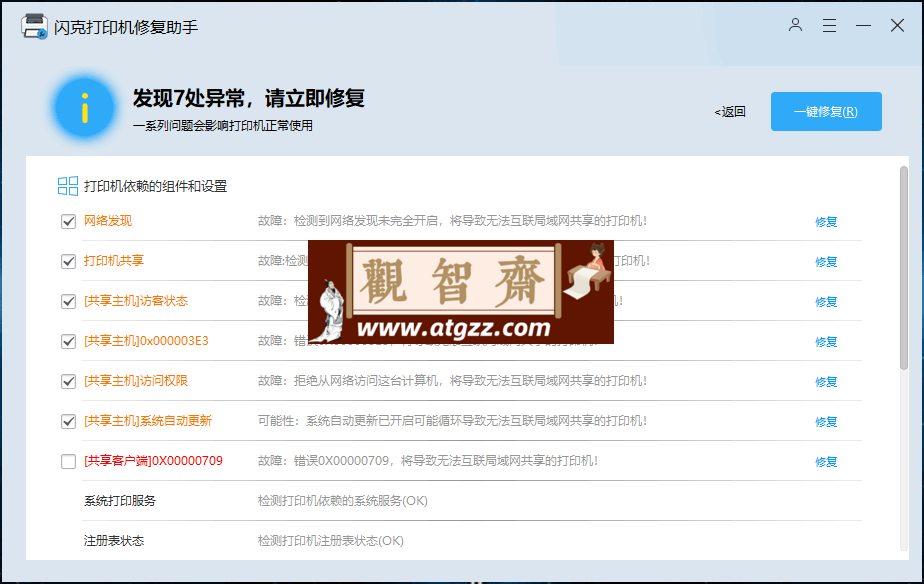Image resolution: width=924 pixels, height=584 pixels.
Task: Open the hamburger menu icon
Action: 829,25
